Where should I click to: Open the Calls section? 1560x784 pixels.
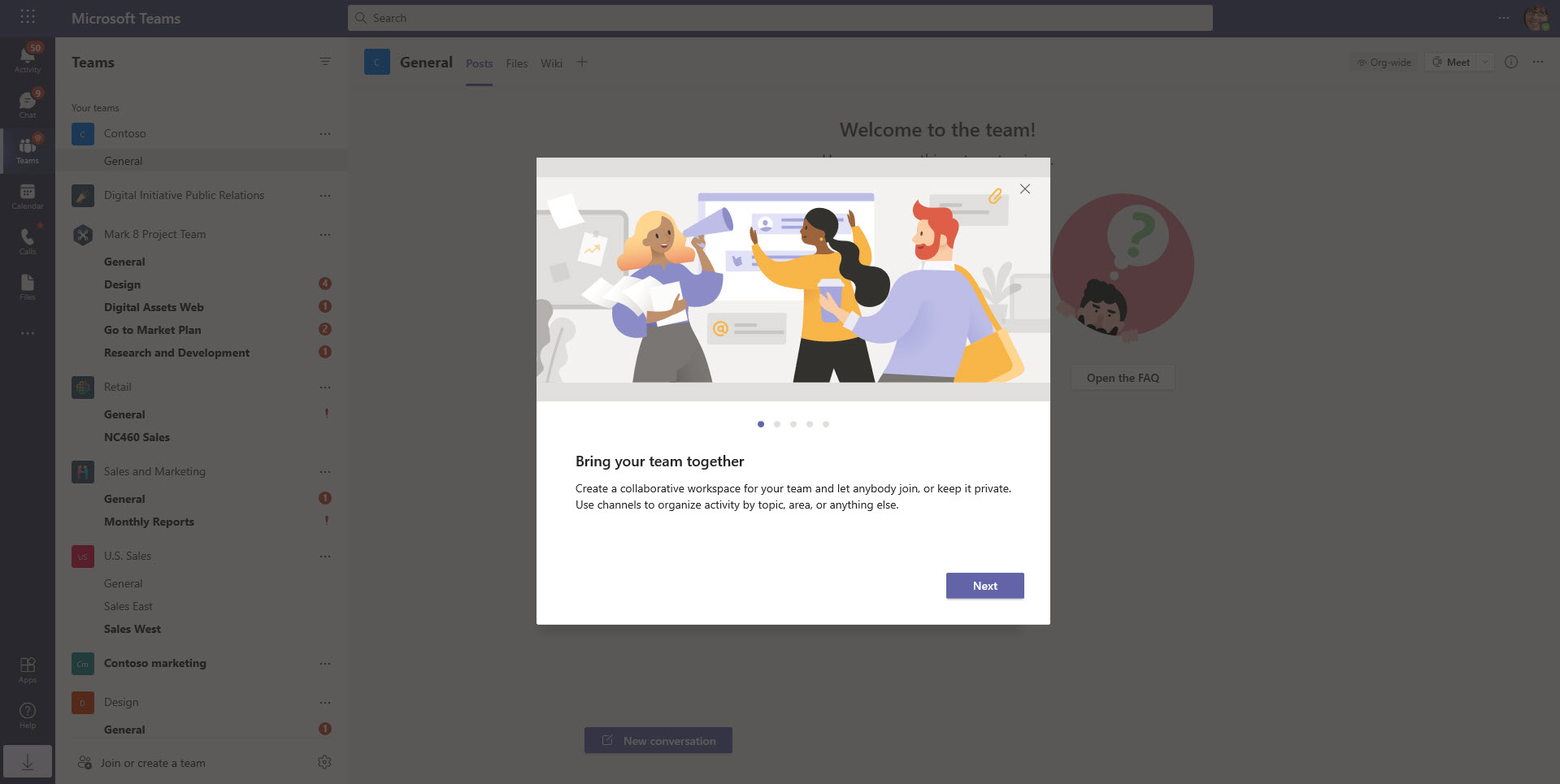click(x=27, y=240)
